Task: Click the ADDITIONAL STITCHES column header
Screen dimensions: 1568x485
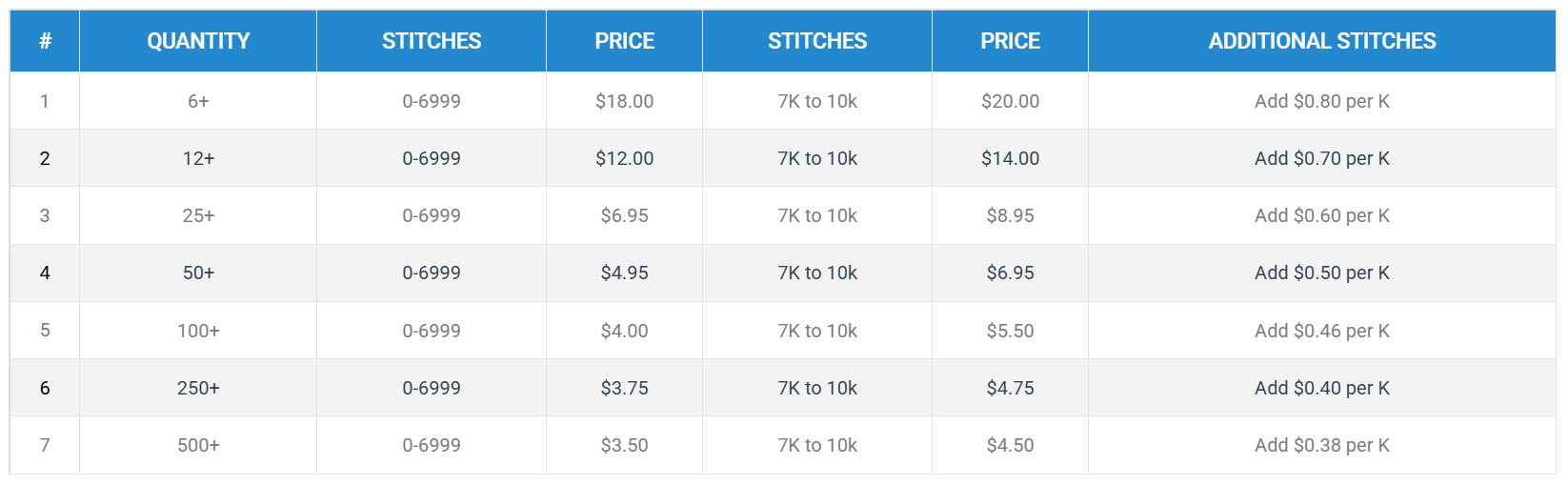Action: pos(1321,41)
